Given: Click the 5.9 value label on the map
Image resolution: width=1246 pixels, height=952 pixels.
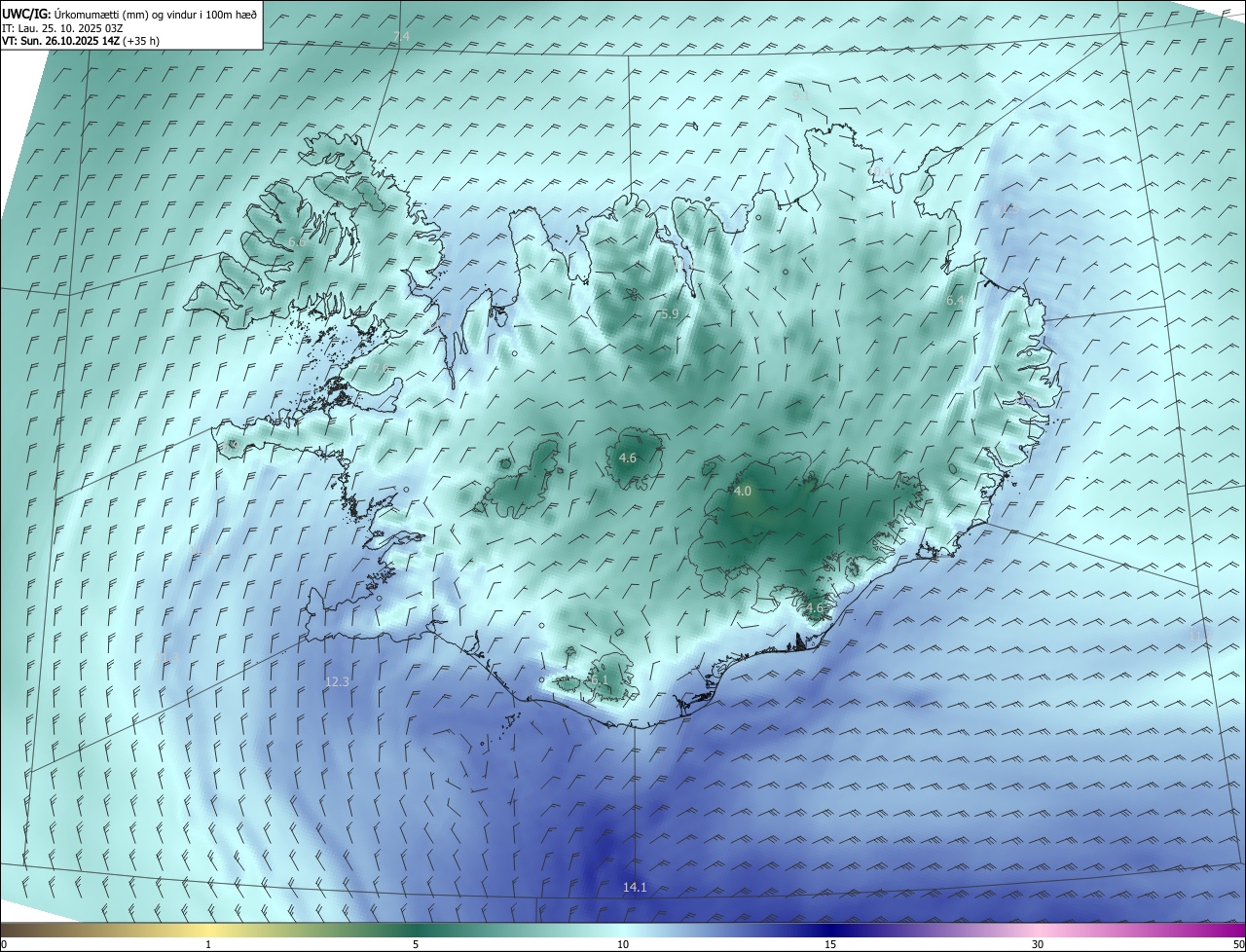Looking at the screenshot, I should [670, 314].
